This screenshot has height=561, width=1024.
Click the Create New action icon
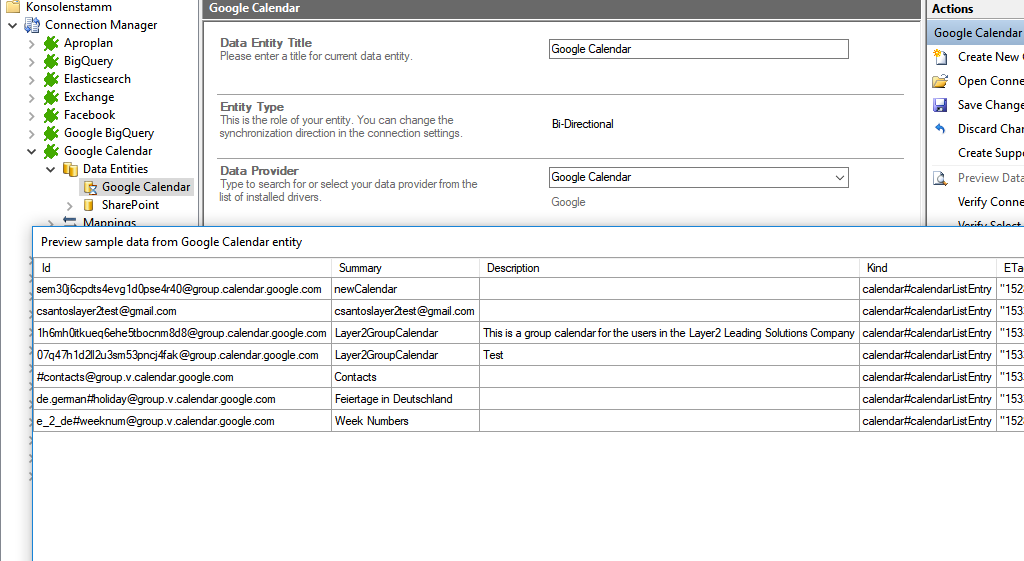(x=940, y=57)
